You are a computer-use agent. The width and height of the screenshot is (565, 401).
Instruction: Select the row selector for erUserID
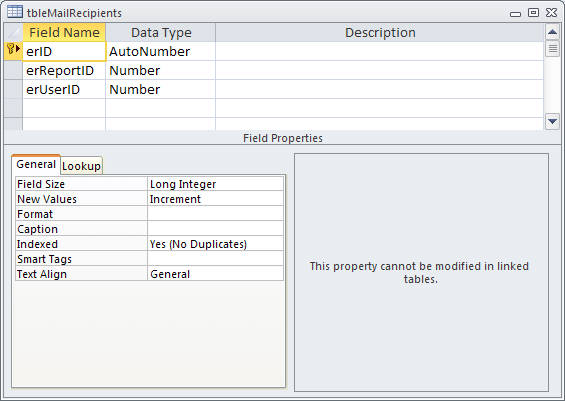pyautogui.click(x=13, y=89)
